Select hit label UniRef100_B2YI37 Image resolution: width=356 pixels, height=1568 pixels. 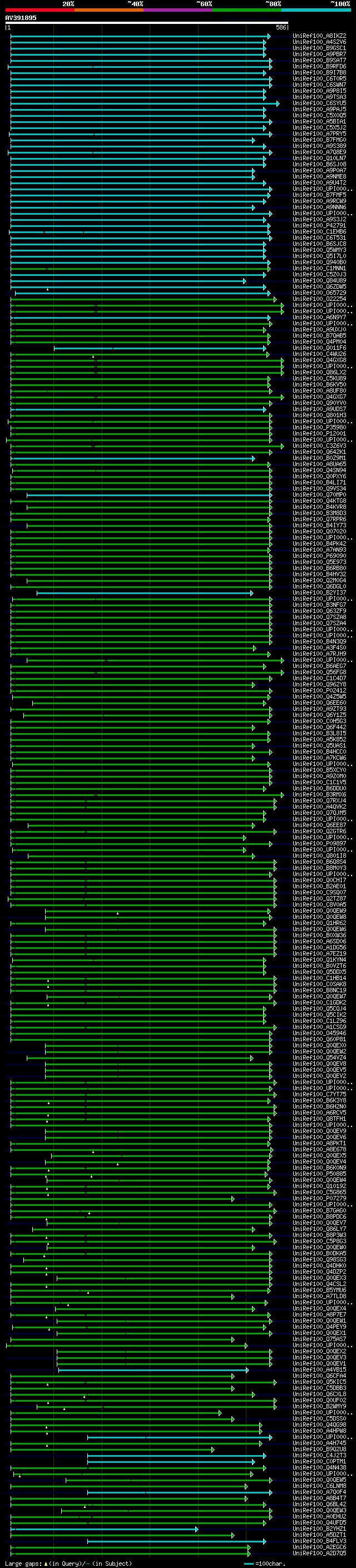tap(319, 593)
